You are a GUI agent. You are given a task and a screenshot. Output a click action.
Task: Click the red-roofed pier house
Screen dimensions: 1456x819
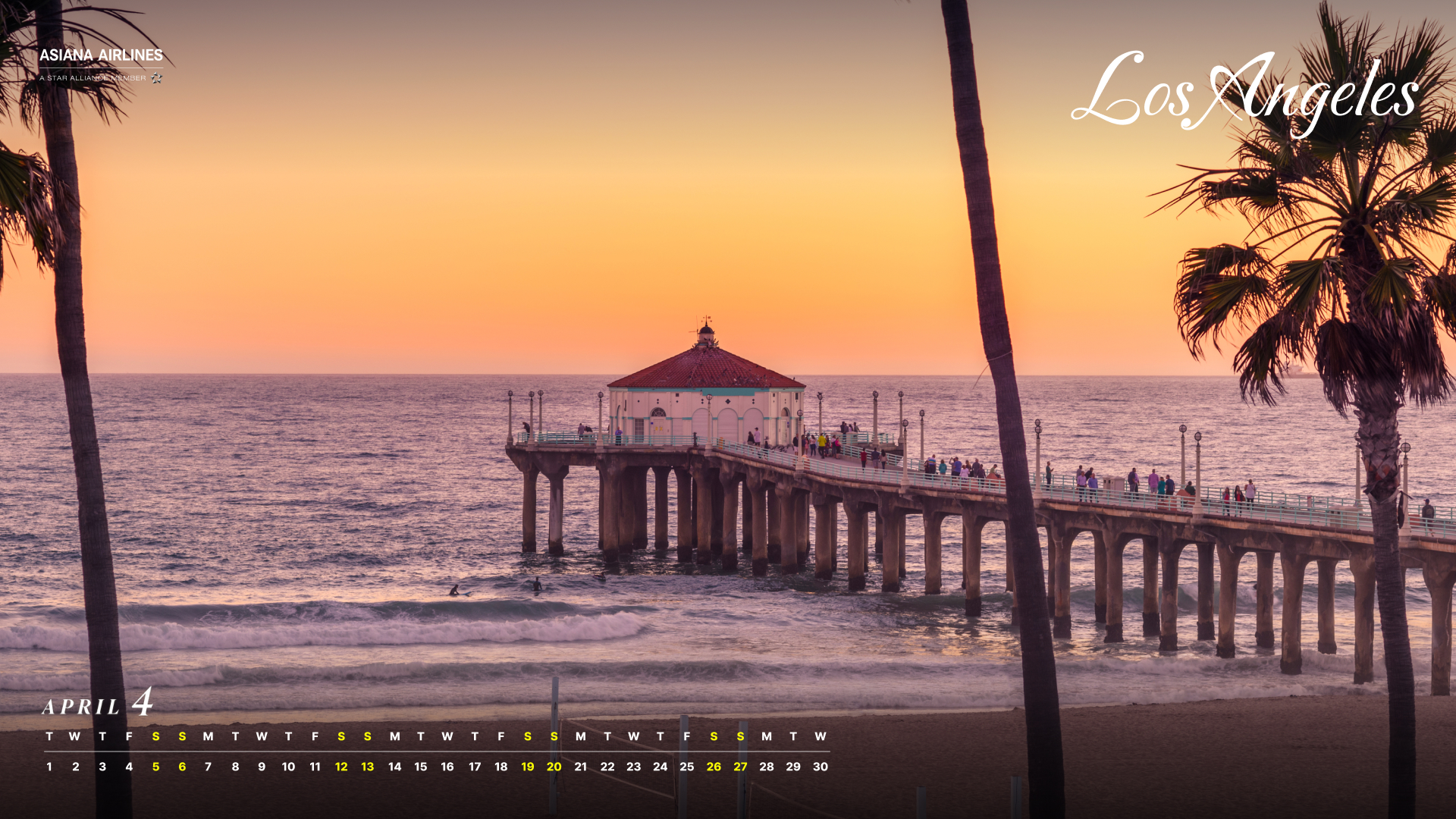[x=706, y=394]
